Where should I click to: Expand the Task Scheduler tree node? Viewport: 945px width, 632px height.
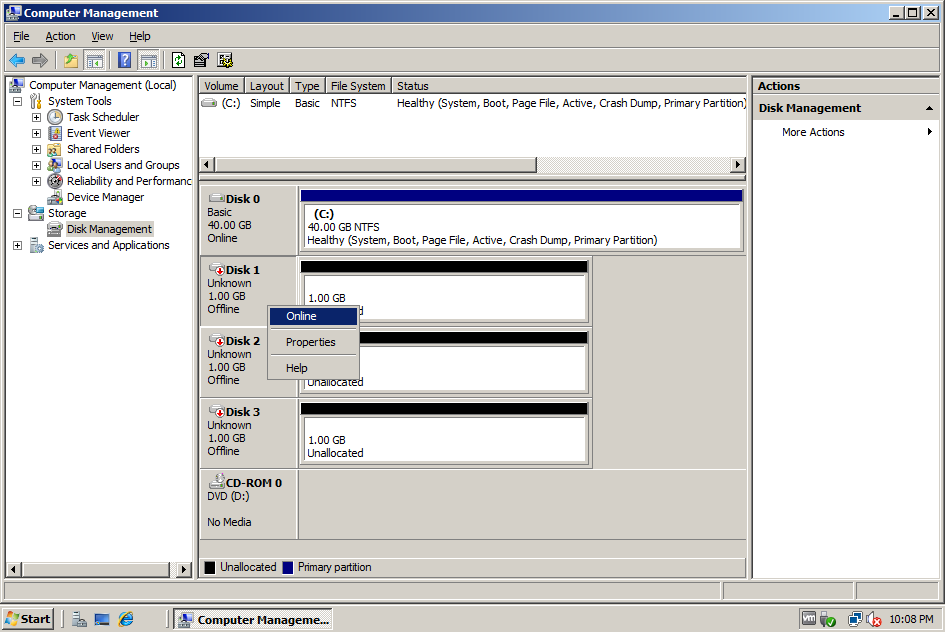tap(36, 117)
